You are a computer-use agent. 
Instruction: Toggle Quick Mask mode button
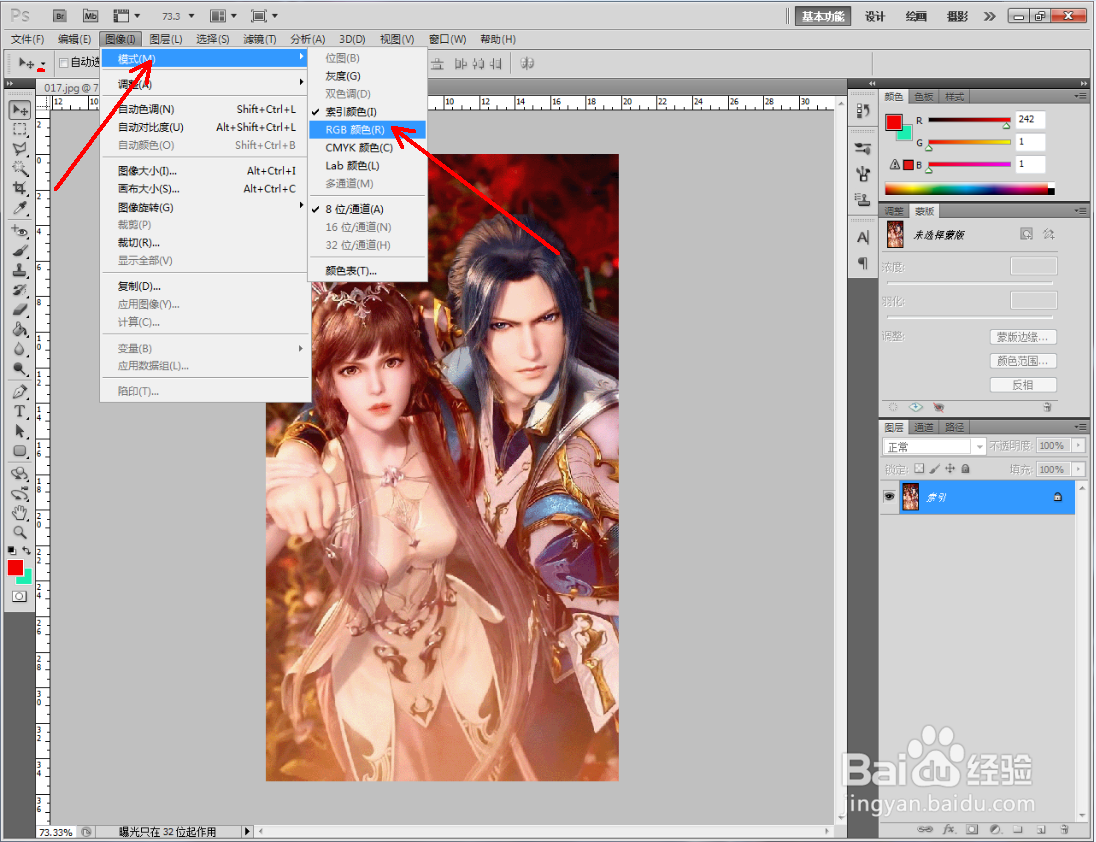[x=20, y=596]
